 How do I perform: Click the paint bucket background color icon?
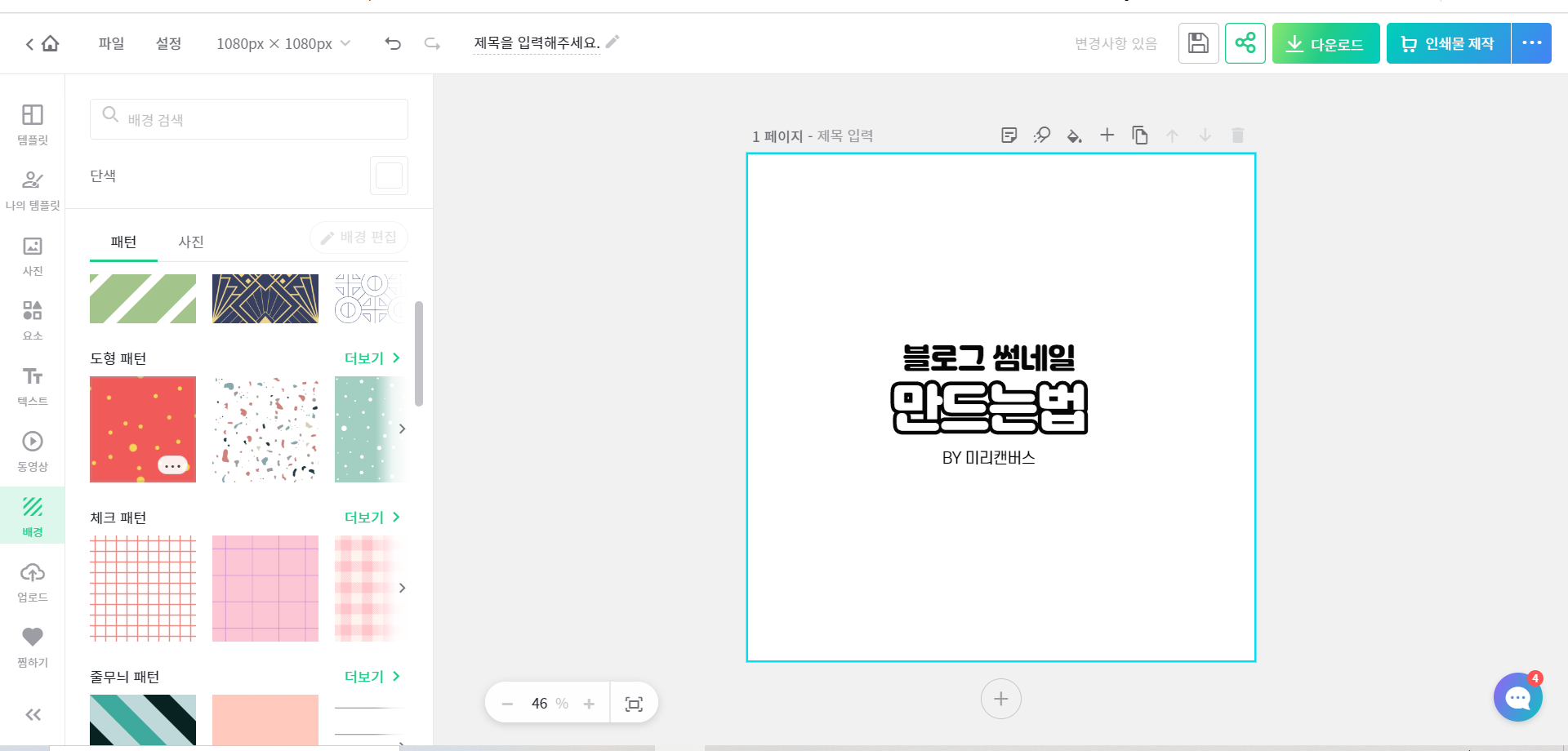click(1074, 136)
